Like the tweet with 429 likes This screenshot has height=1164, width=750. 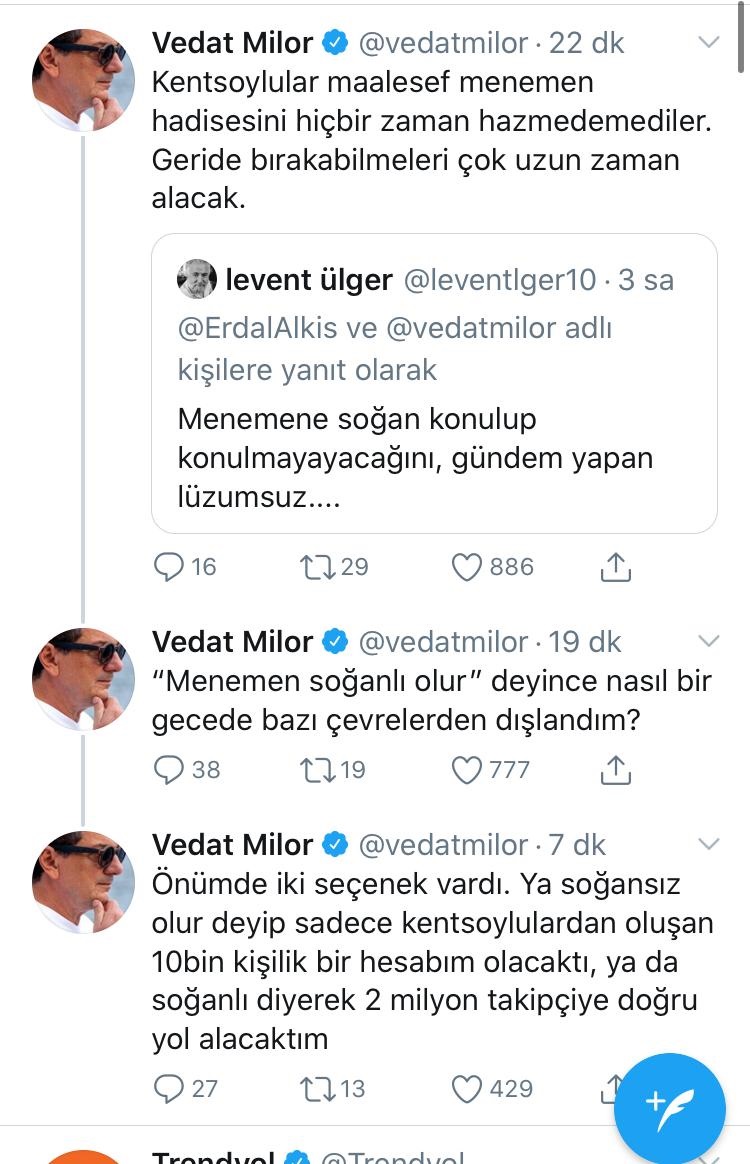tap(467, 1087)
